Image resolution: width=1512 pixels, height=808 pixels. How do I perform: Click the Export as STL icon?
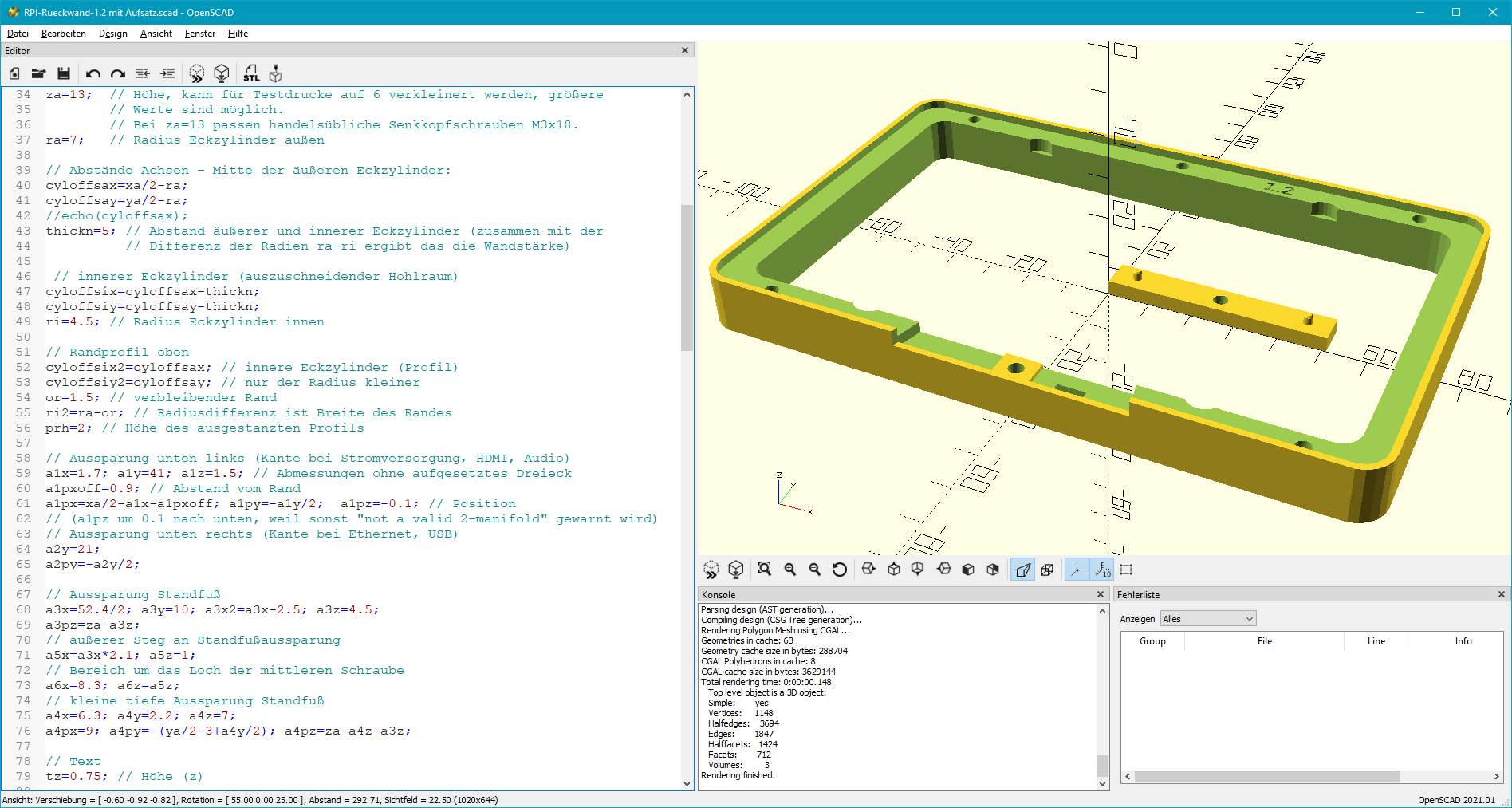click(251, 73)
